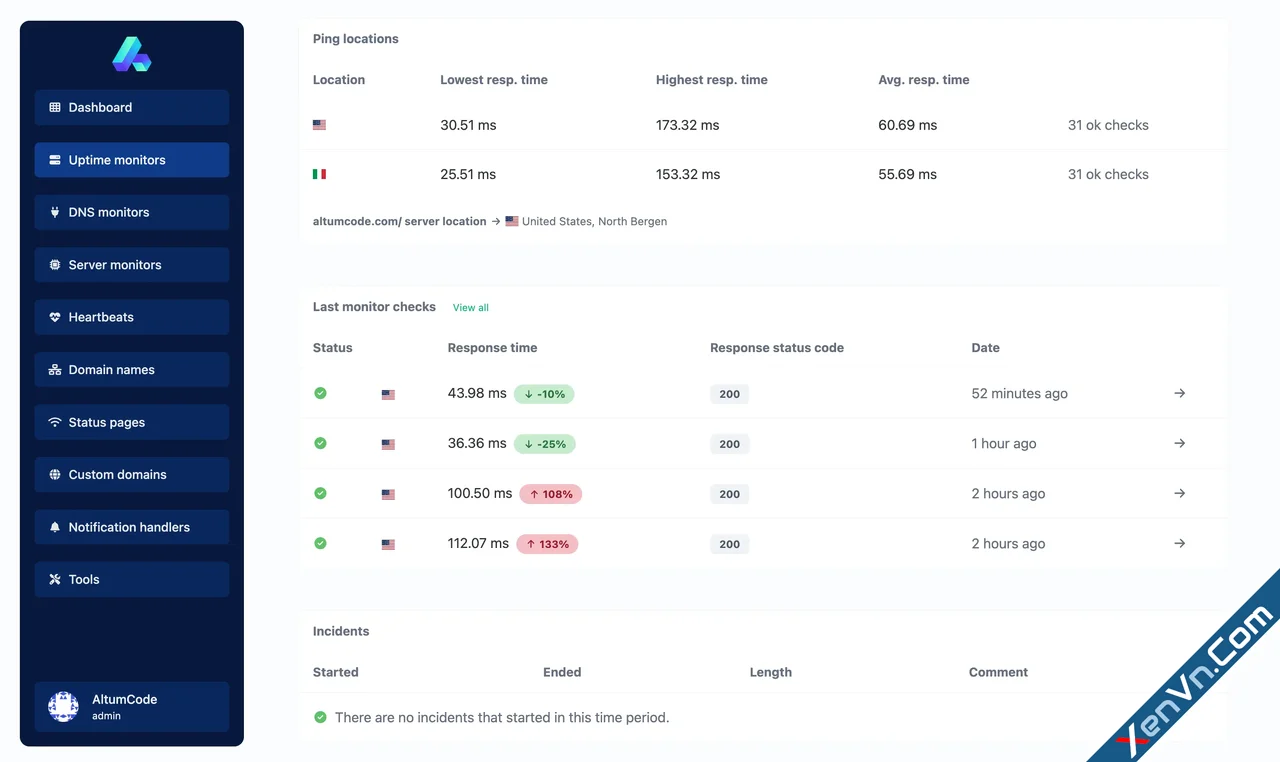Open the Dashboard from the sidebar
Screen dimensions: 1280x762
click(x=131, y=107)
